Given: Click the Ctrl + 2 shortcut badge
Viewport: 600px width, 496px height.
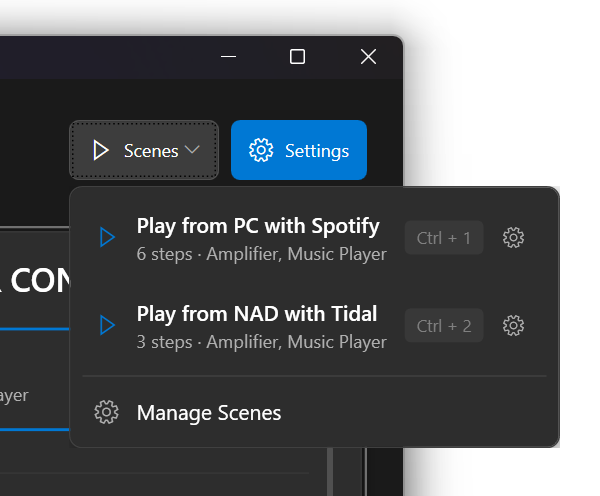Looking at the screenshot, I should click(x=444, y=326).
